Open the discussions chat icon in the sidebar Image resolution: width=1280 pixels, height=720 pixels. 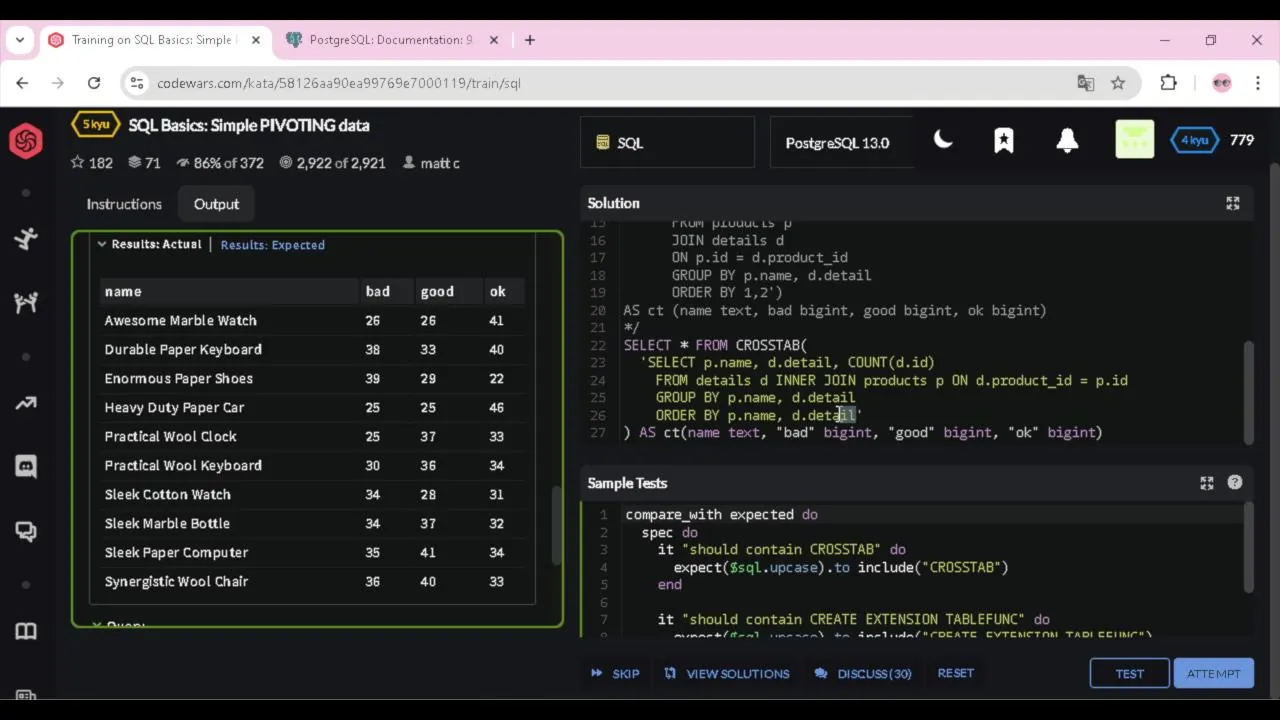26,531
